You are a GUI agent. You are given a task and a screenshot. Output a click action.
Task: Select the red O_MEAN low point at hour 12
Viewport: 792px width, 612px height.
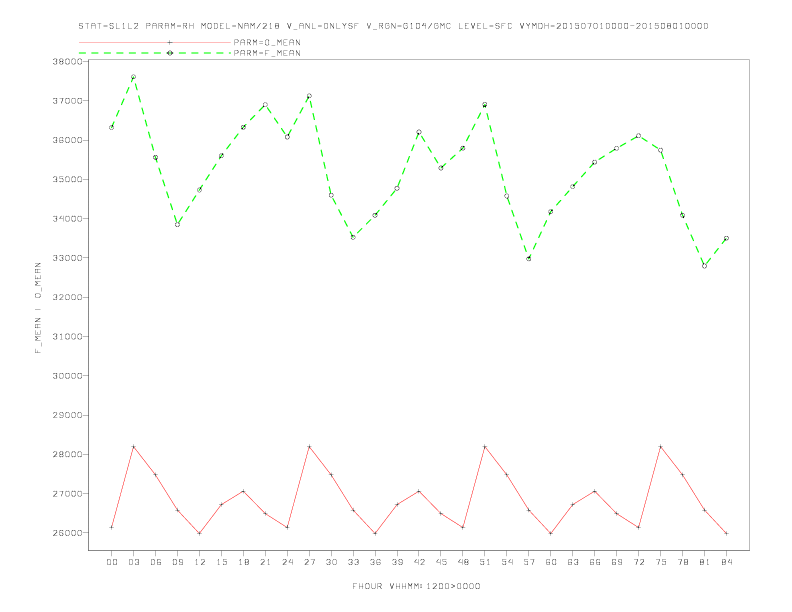coord(200,533)
